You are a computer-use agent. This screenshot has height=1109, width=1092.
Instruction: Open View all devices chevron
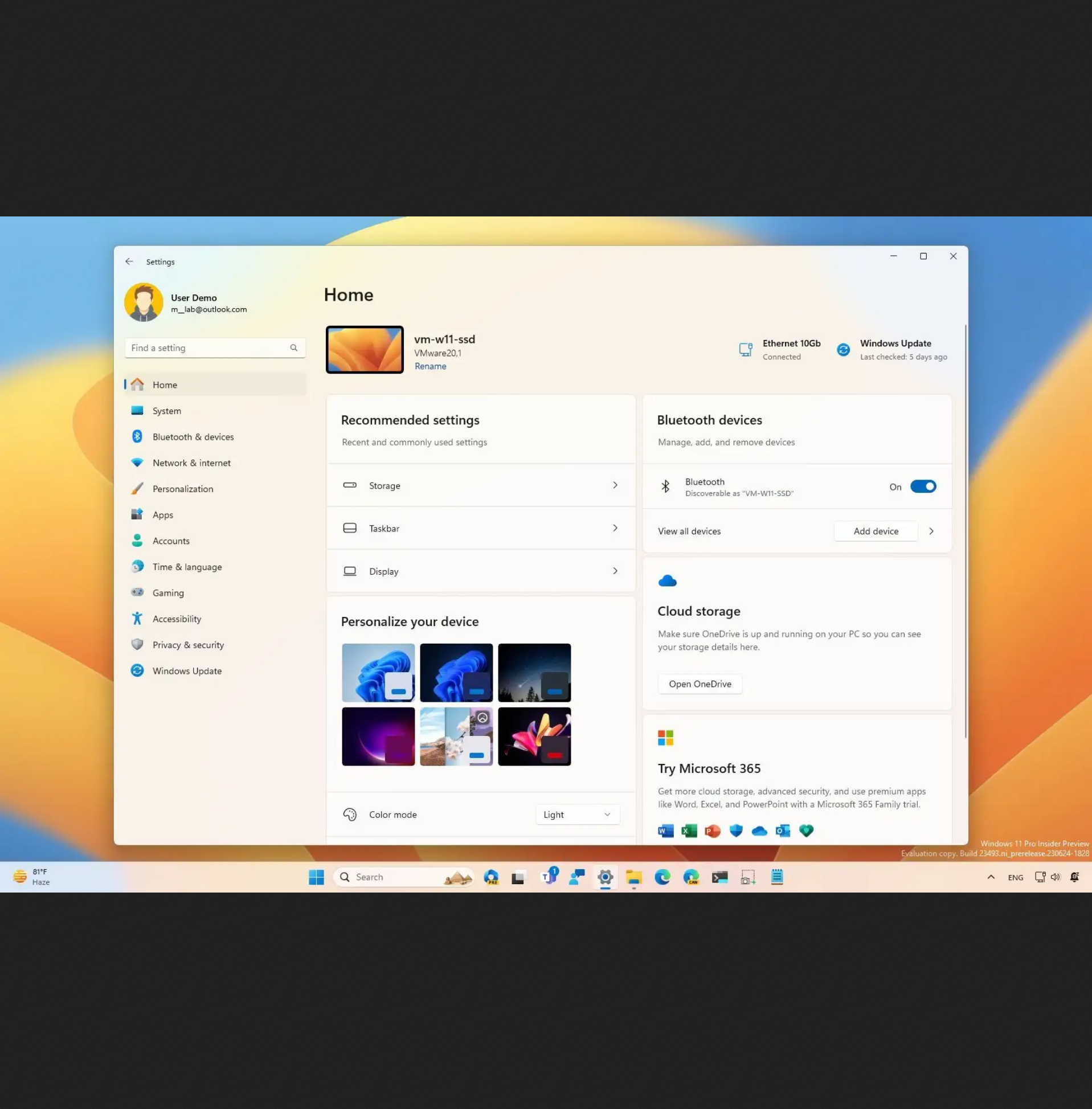coord(931,531)
